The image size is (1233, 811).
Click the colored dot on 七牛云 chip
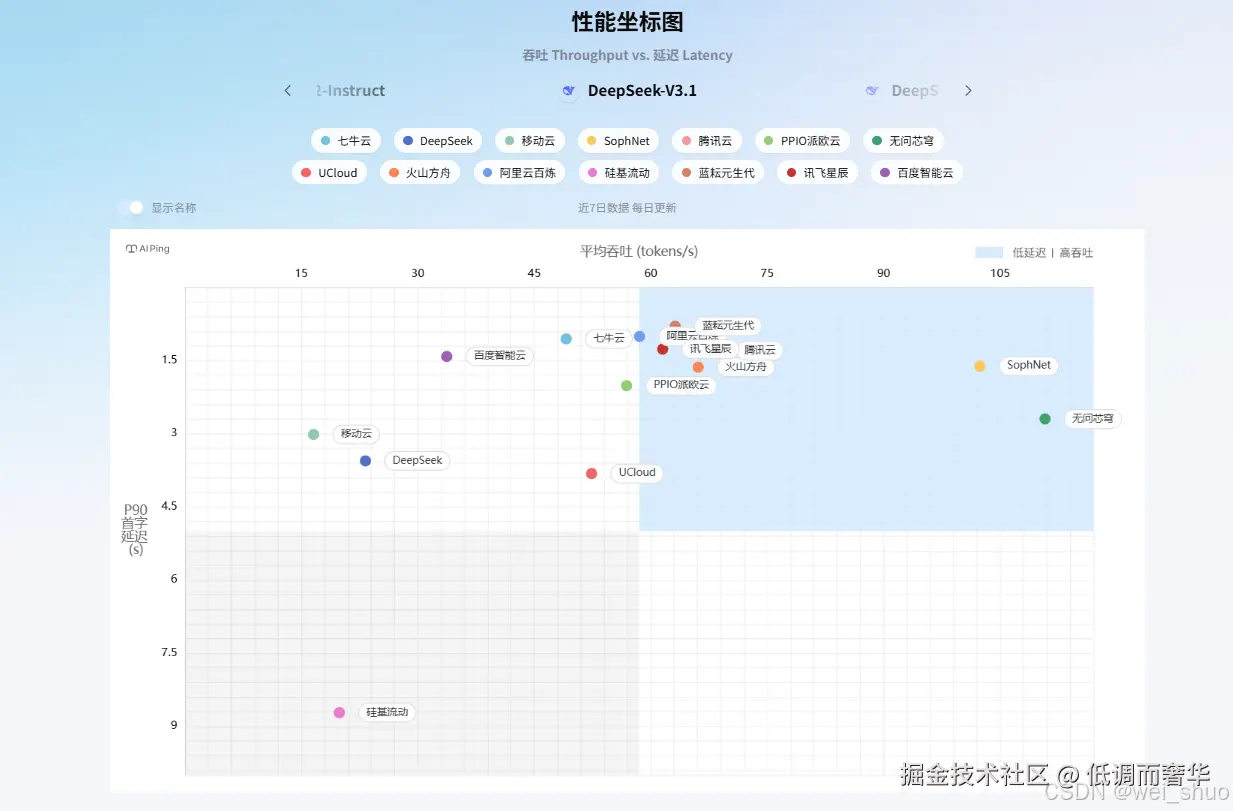[328, 140]
